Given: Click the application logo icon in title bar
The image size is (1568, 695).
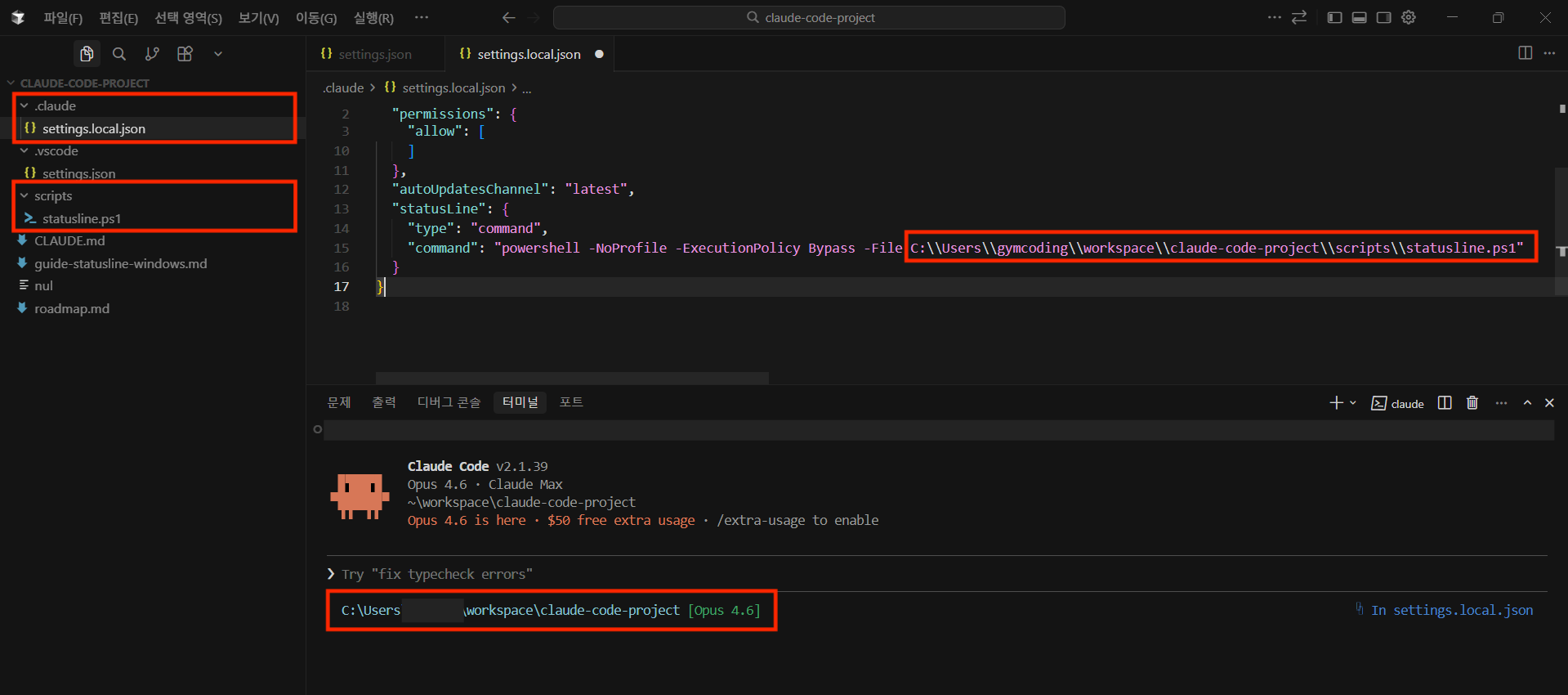Looking at the screenshot, I should (x=18, y=17).
